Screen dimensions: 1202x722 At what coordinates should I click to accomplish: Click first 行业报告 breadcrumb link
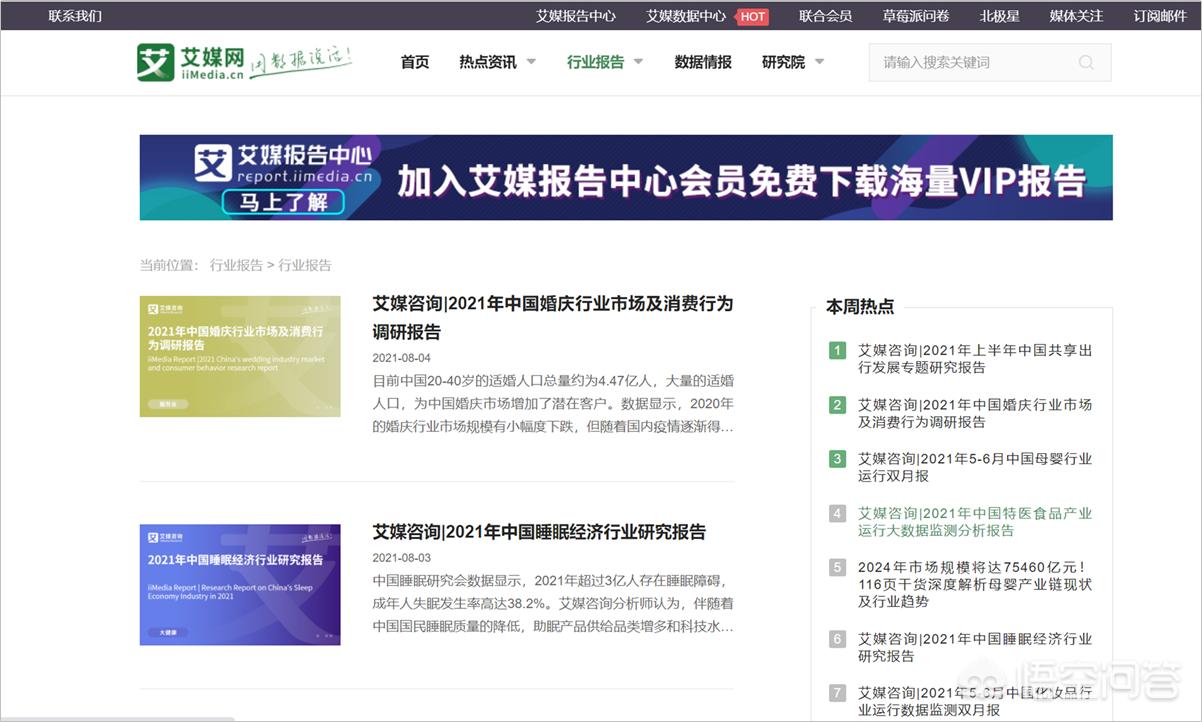click(x=236, y=265)
